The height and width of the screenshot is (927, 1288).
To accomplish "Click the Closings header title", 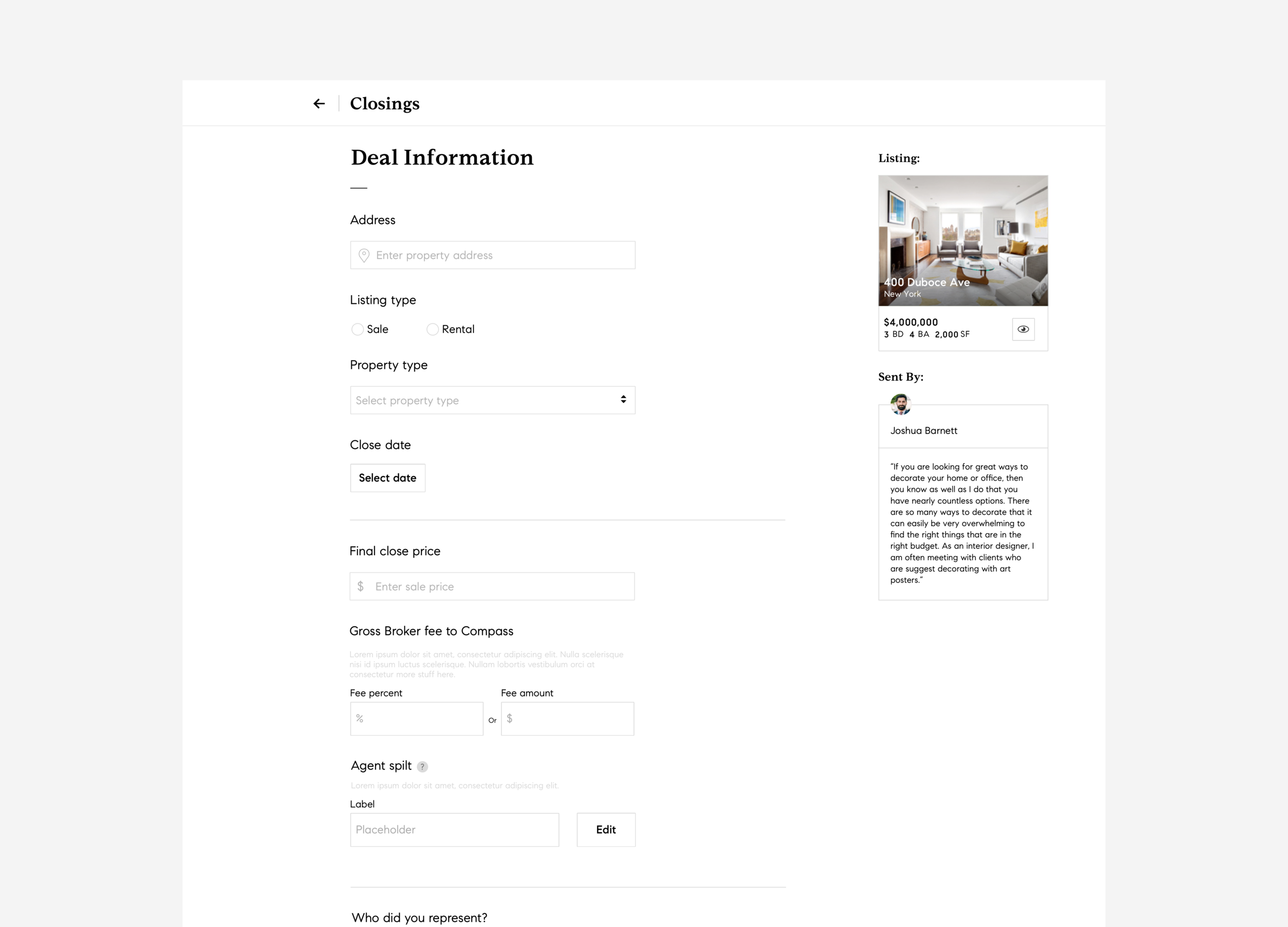I will coord(384,104).
